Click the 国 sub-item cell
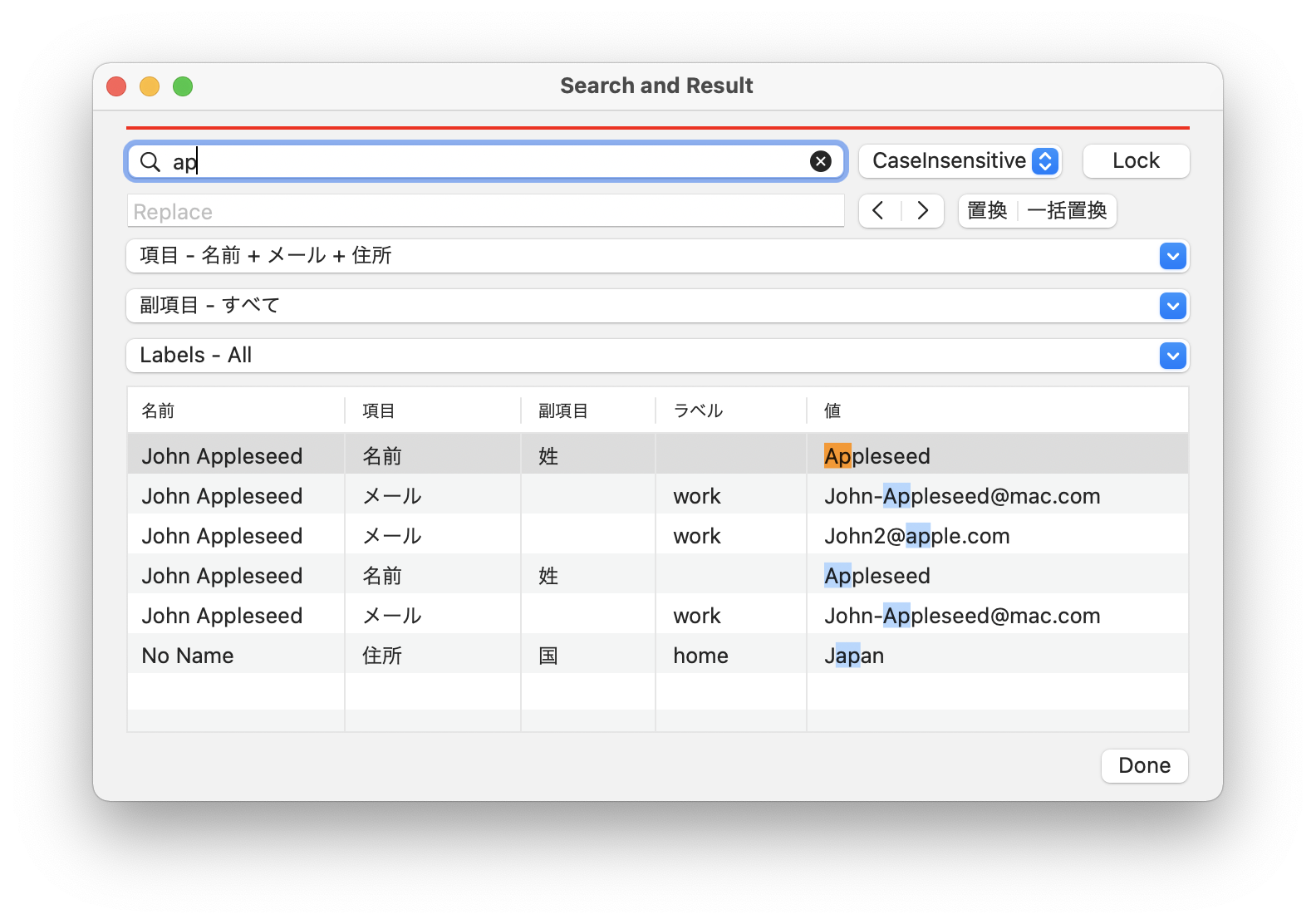The height and width of the screenshot is (924, 1316). [x=548, y=656]
